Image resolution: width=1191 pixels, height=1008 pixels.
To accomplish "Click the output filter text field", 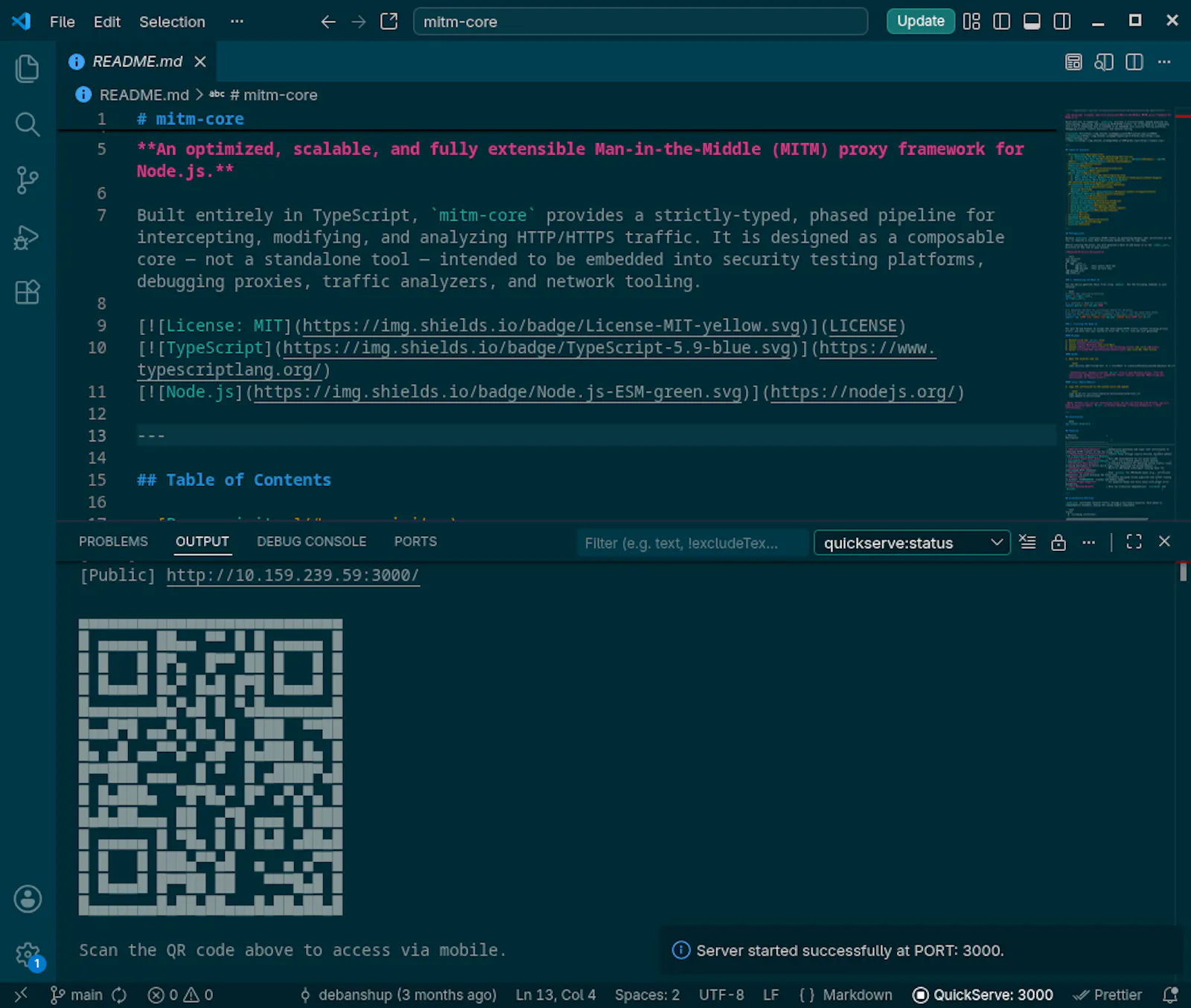I will click(x=692, y=543).
